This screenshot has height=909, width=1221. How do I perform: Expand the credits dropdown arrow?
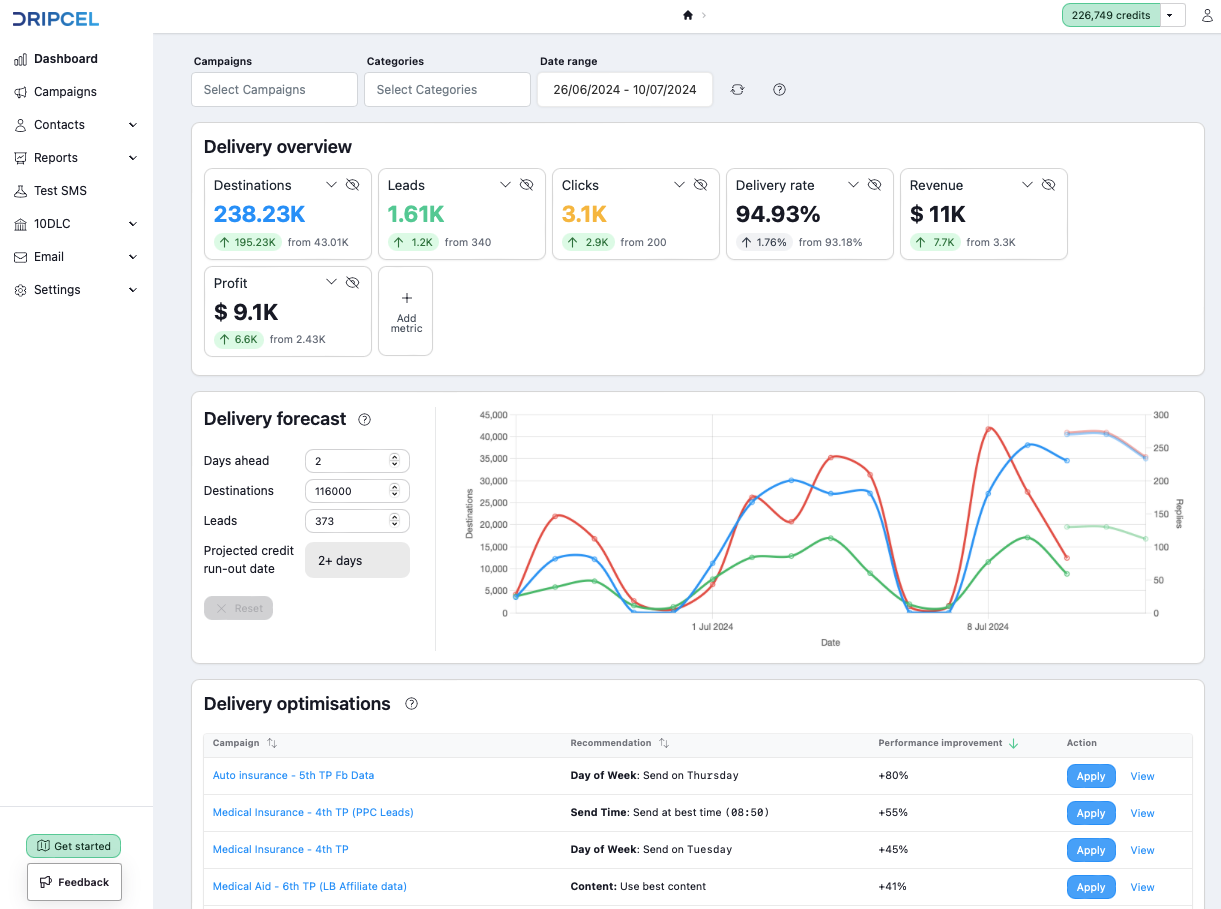pos(1170,16)
